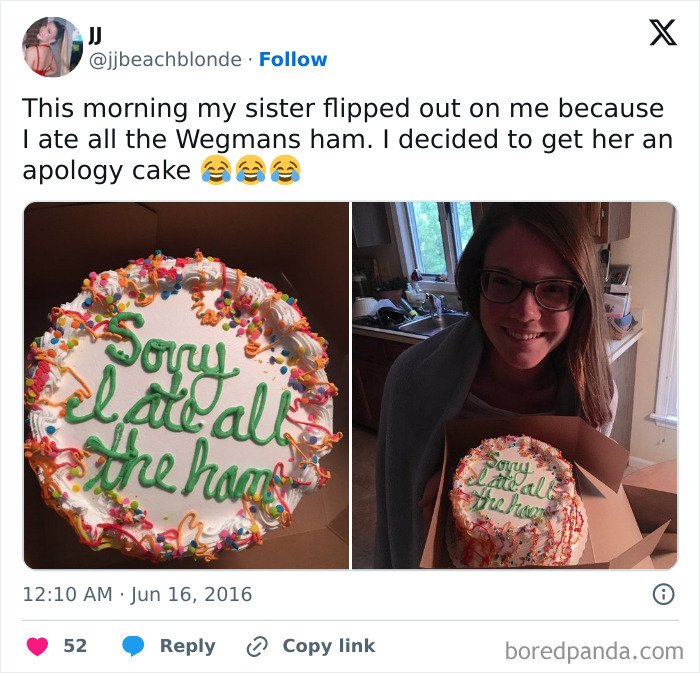Click the last crying-laughing emoji

click(286, 170)
